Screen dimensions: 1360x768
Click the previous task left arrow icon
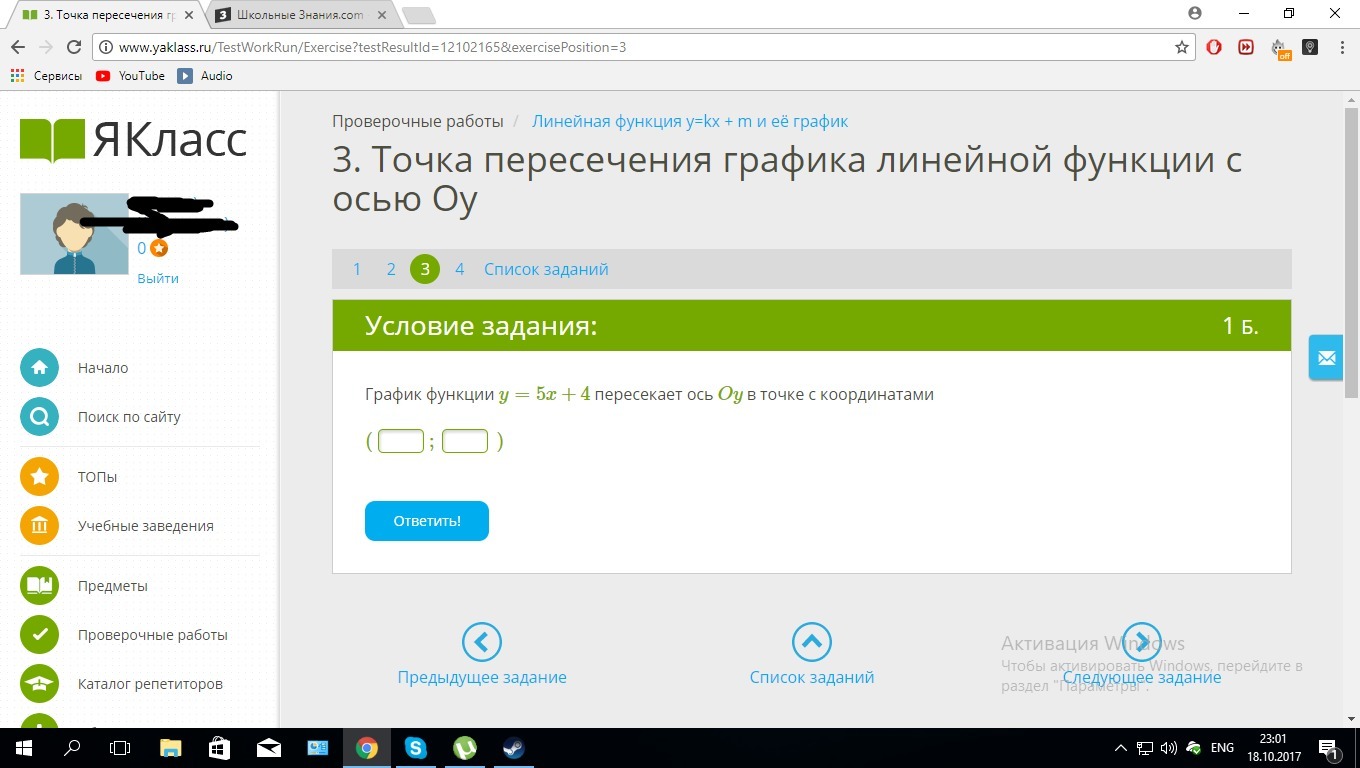pos(481,642)
